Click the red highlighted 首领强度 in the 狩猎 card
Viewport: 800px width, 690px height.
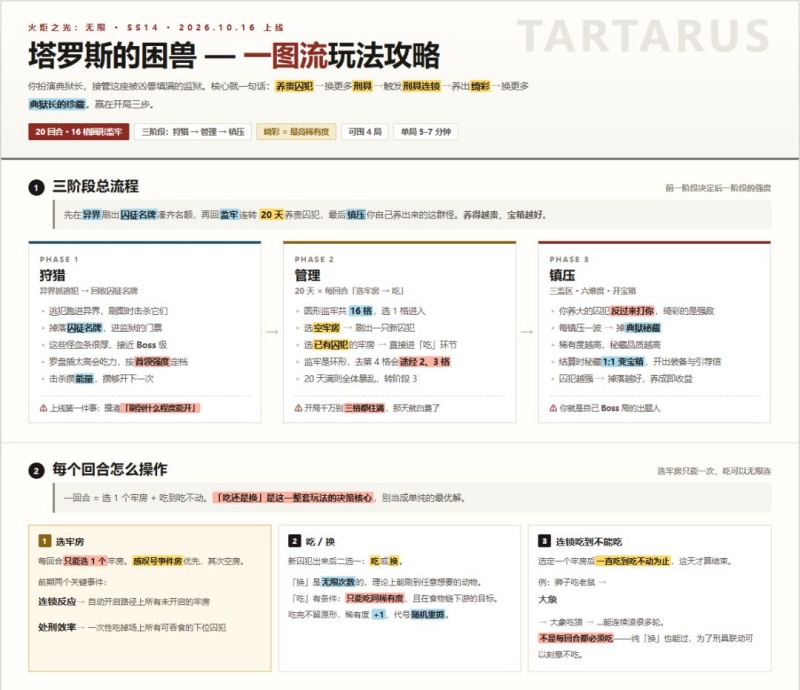(x=152, y=362)
